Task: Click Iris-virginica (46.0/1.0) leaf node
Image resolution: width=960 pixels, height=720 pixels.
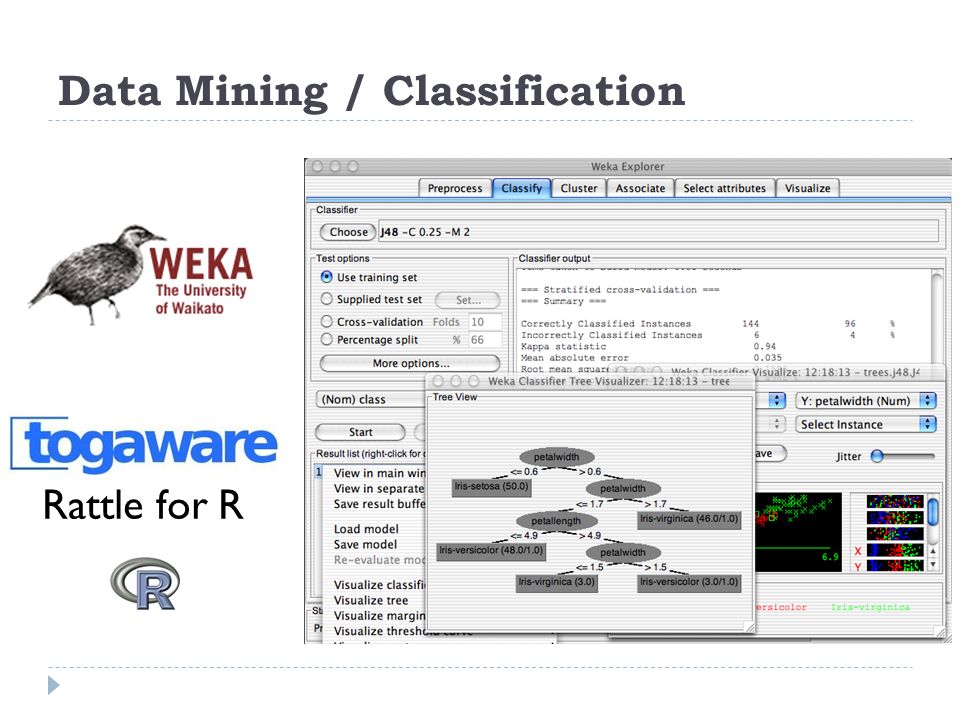Action: 689,519
